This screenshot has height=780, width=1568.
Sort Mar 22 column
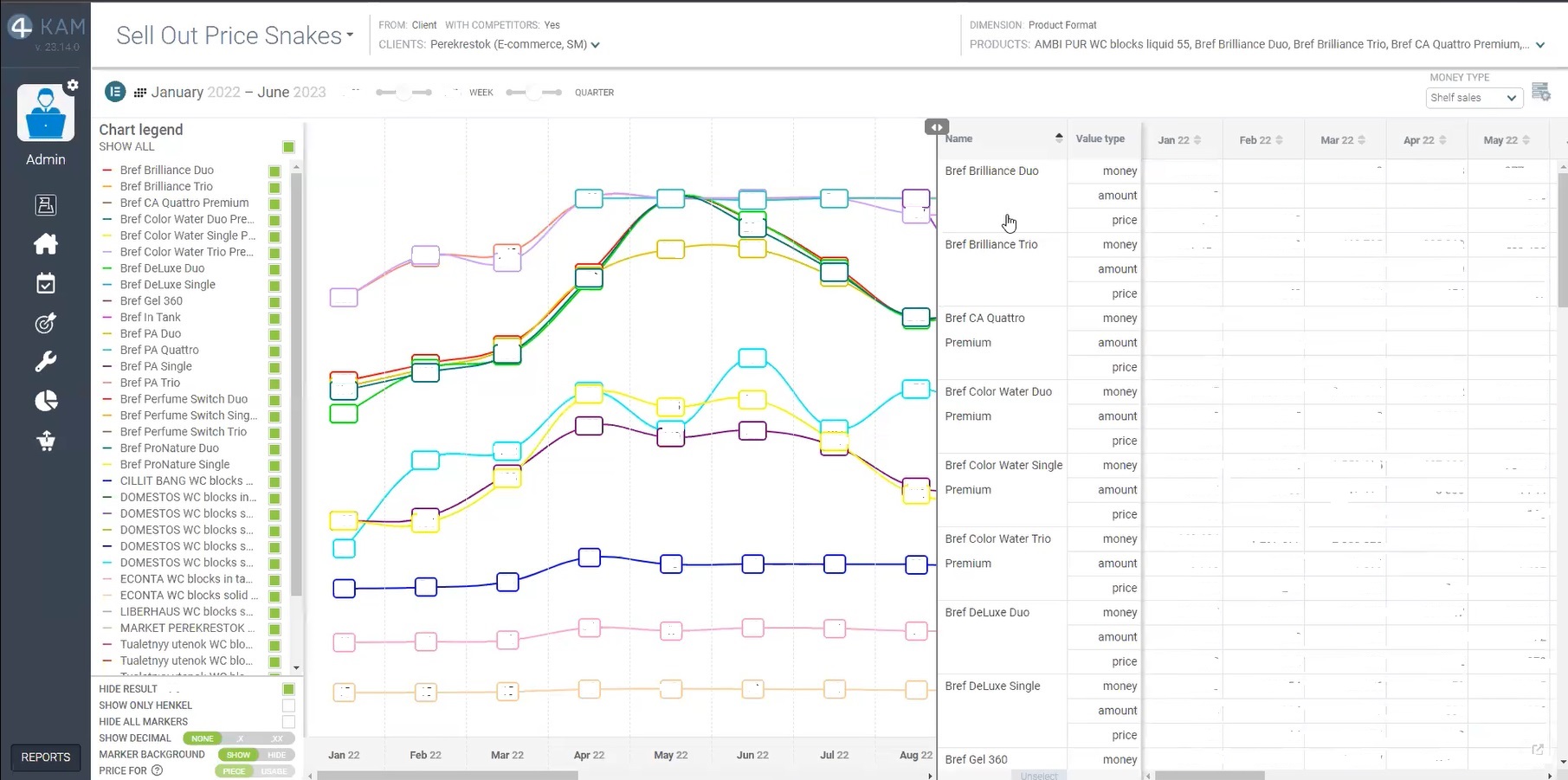click(x=1361, y=140)
